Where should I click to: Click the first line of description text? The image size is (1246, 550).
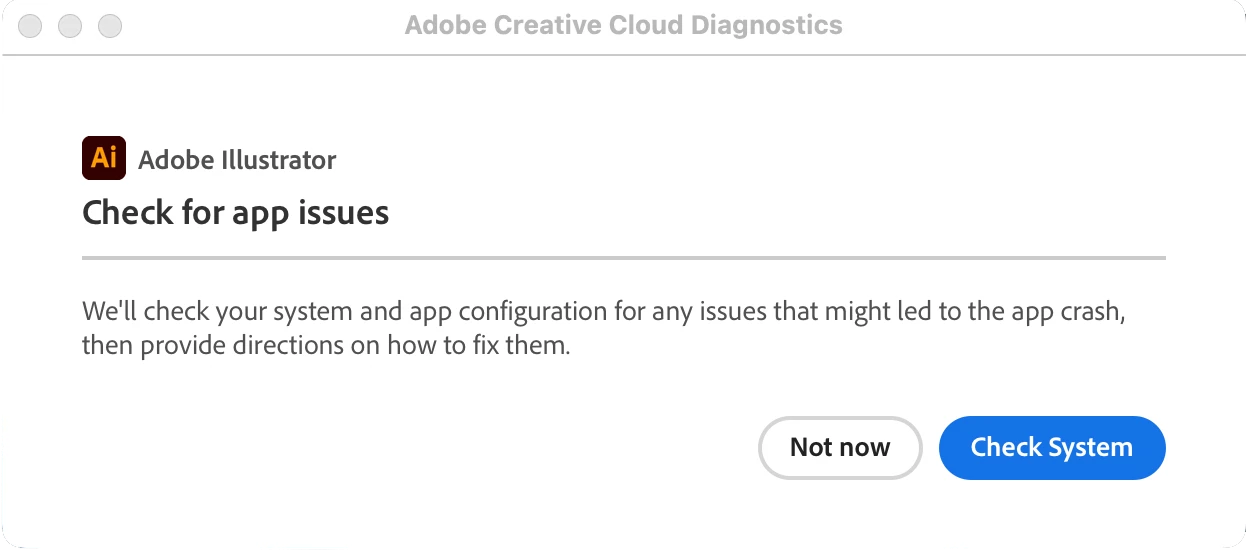[x=605, y=311]
